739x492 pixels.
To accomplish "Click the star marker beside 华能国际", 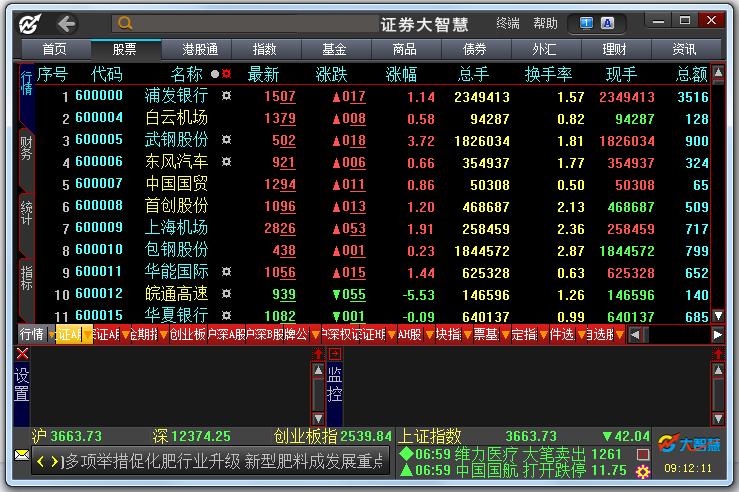I will point(227,271).
